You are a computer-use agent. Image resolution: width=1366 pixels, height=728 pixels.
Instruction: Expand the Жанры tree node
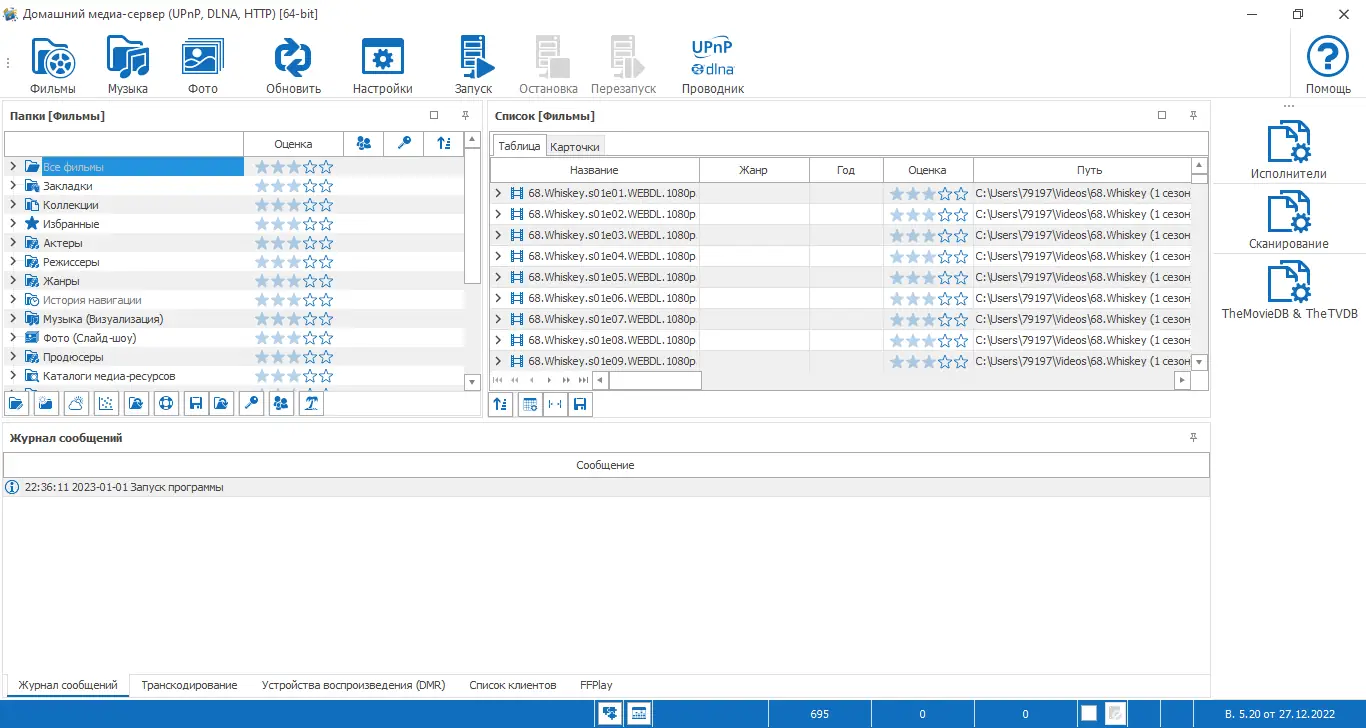pyautogui.click(x=13, y=281)
